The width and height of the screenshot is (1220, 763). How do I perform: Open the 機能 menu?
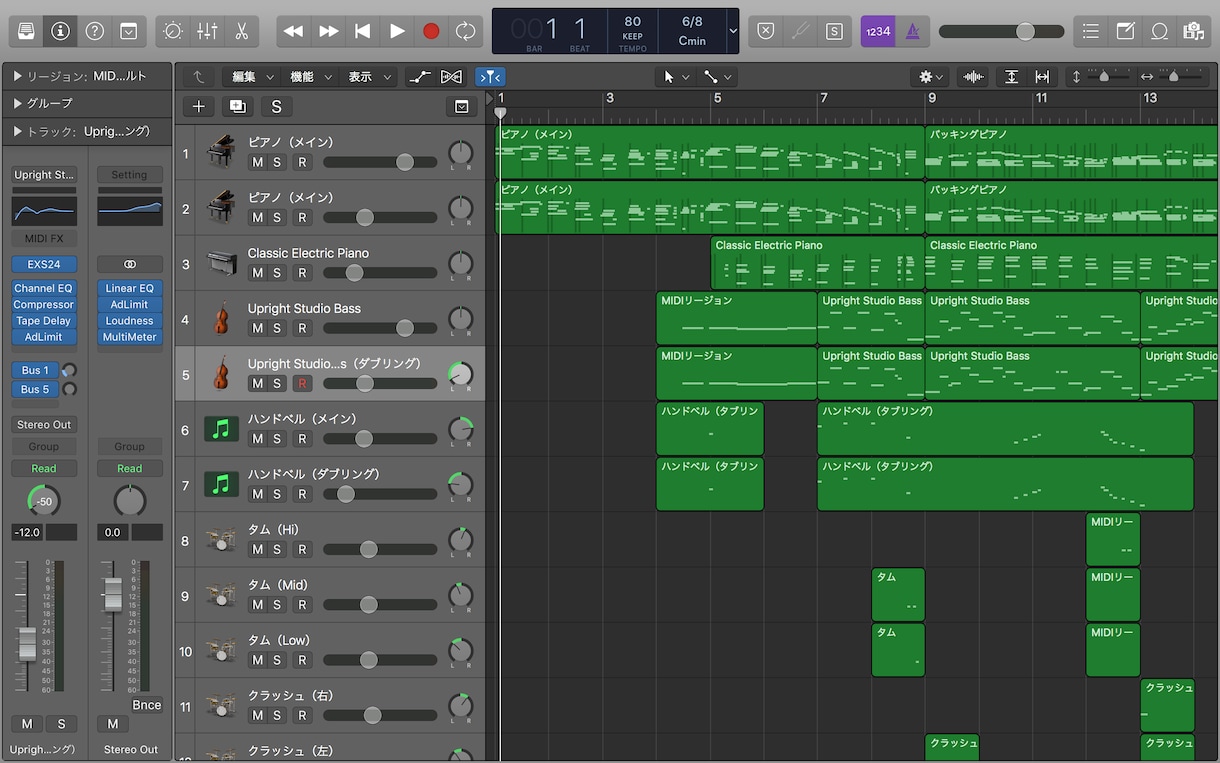click(310, 77)
